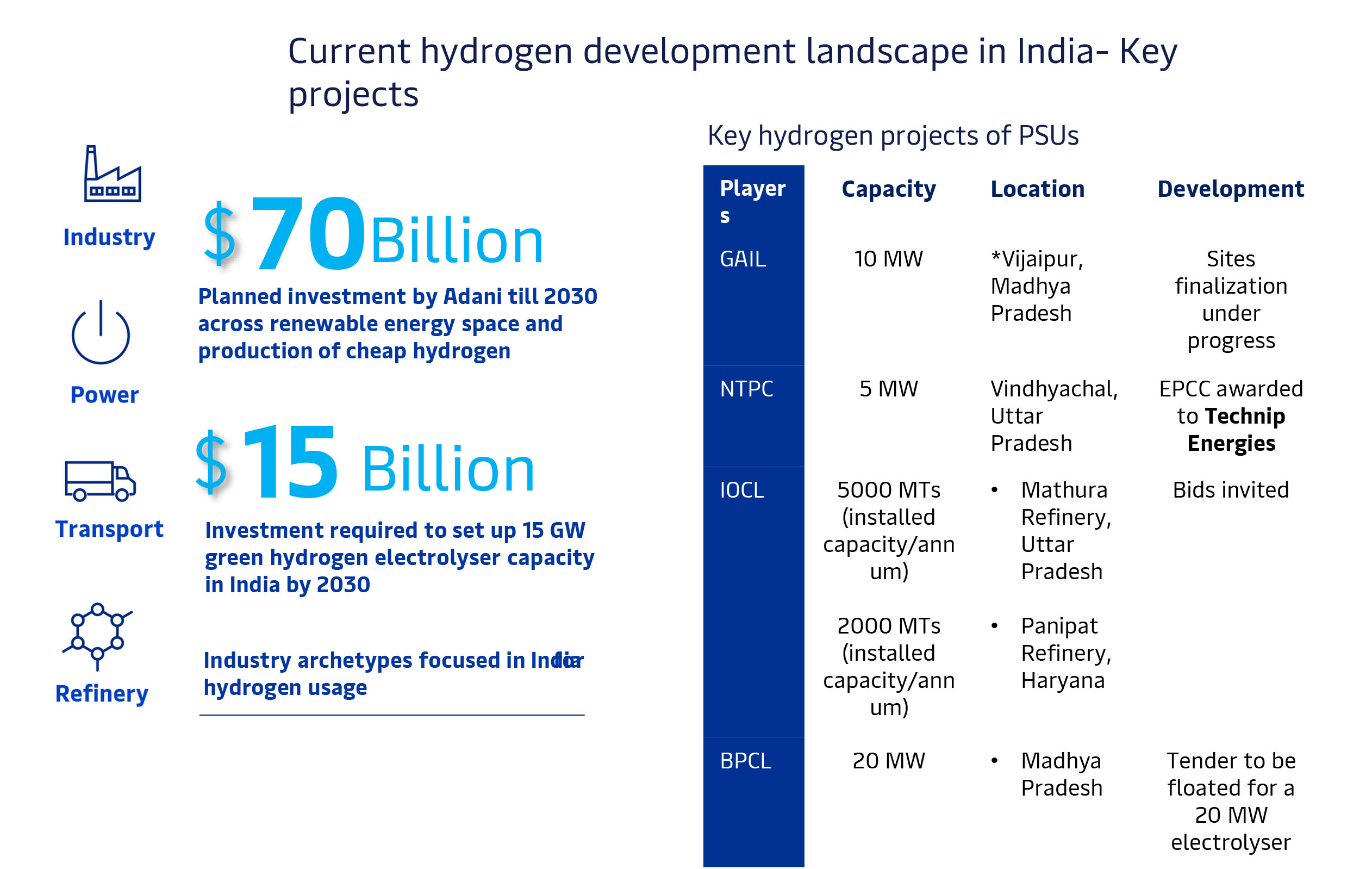This screenshot has width=1372, height=869.
Task: Select the Mathura Refinery location bullet
Action: click(x=1051, y=531)
